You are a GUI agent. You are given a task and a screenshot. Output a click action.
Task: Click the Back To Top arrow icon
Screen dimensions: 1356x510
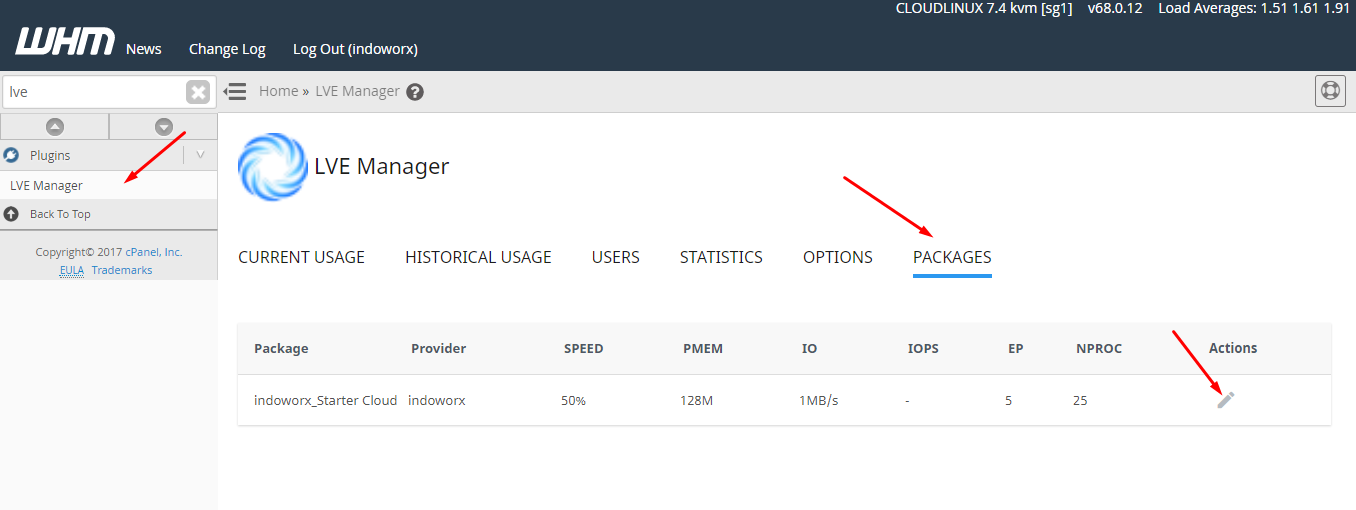coord(12,214)
